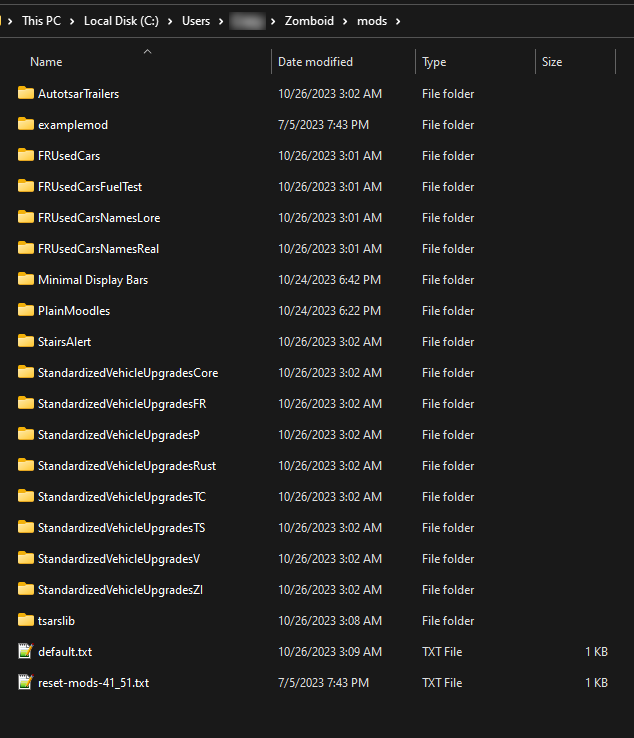Sort by the Date modified column header

315,62
